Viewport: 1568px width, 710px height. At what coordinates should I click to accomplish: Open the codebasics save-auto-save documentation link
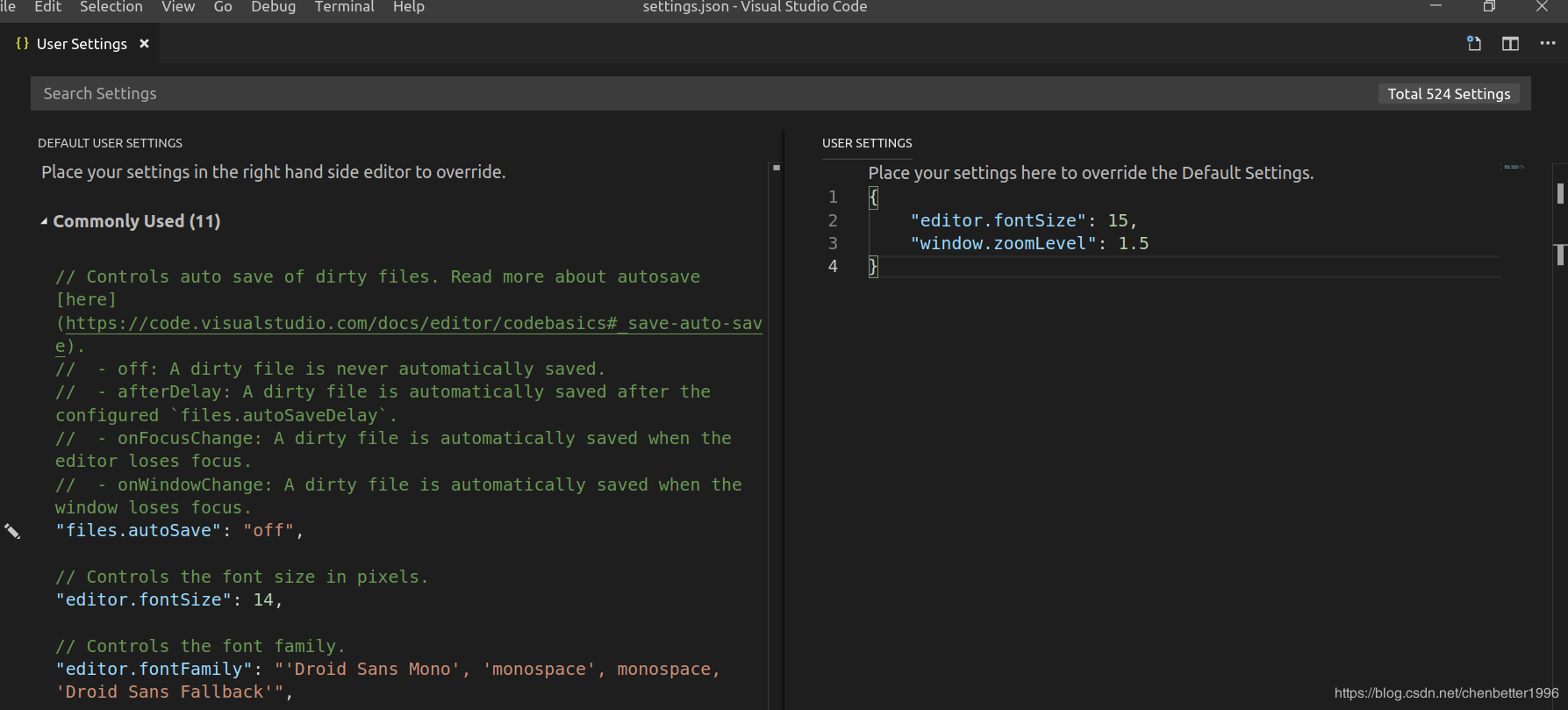414,324
